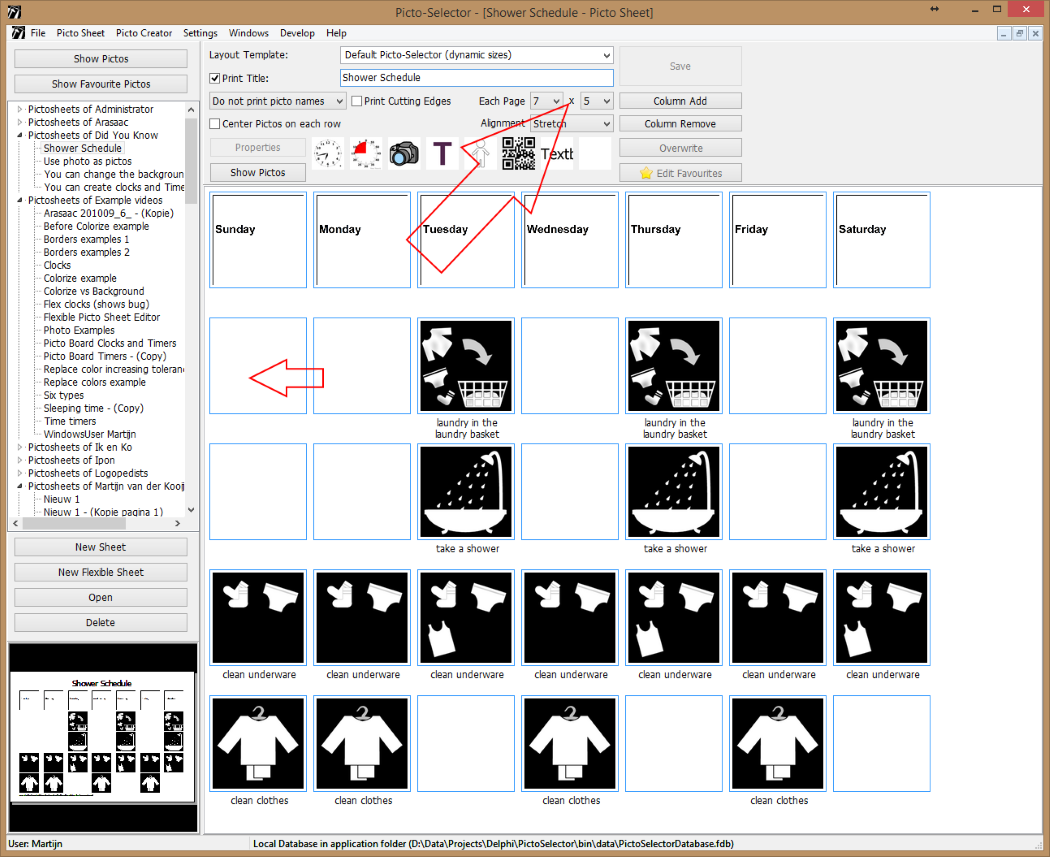Uncheck the Print Title checkbox
This screenshot has height=857, width=1050.
pyautogui.click(x=215, y=78)
